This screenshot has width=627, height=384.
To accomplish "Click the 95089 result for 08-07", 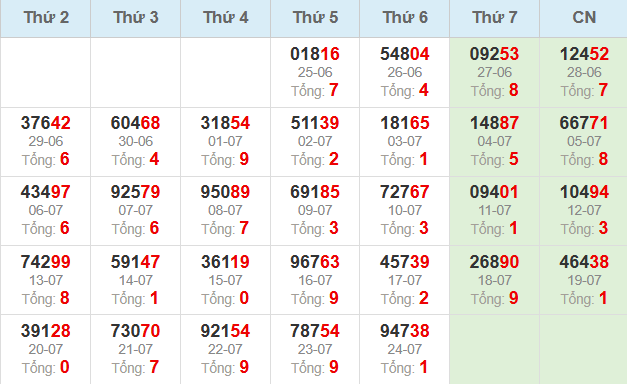I will [225, 192].
